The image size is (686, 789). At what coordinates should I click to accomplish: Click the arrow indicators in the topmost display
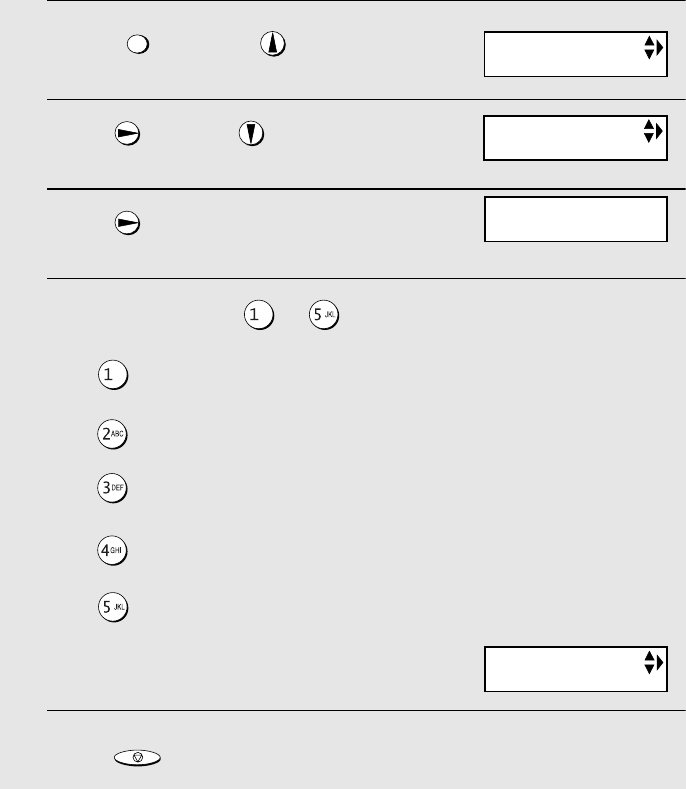(x=653, y=47)
